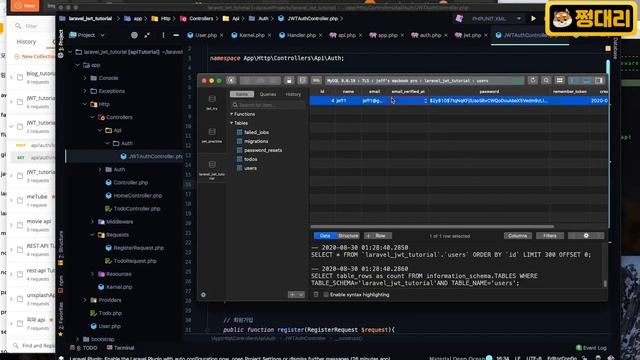Viewport: 640px width, 360px height.
Task: Click the Columns button
Action: click(518, 236)
